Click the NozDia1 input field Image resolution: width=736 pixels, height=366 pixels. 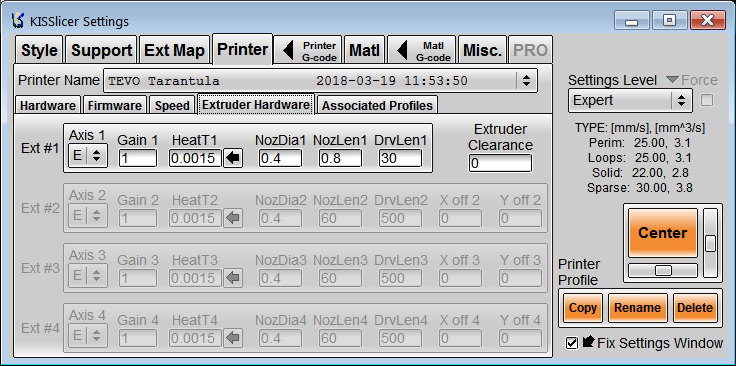coord(280,159)
